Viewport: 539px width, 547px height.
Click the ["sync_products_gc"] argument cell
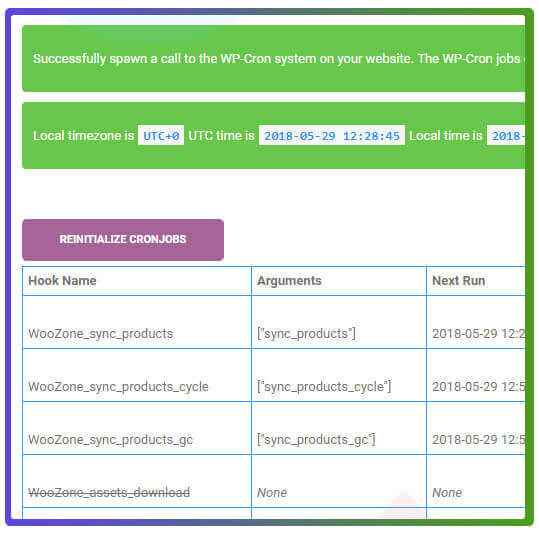[339, 428]
